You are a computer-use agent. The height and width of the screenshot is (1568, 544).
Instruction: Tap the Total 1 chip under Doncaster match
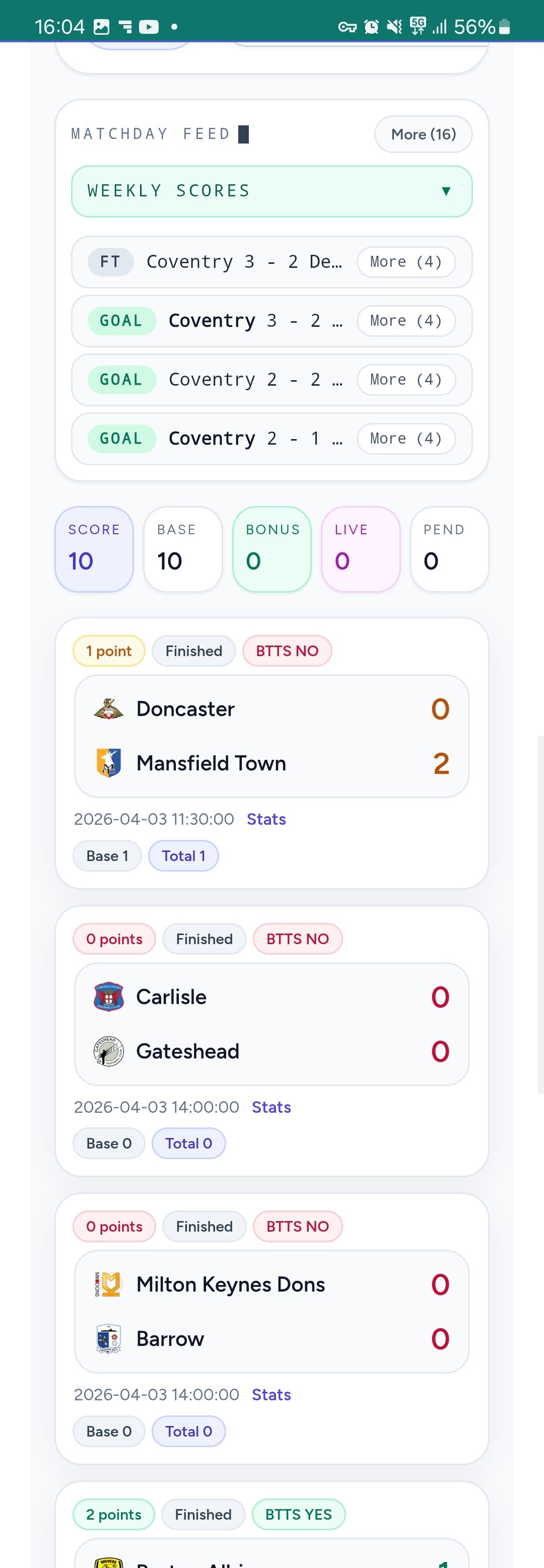[x=183, y=856]
